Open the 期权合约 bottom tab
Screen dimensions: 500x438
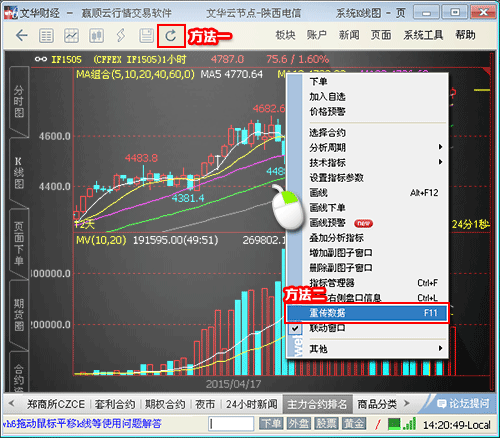click(x=165, y=404)
